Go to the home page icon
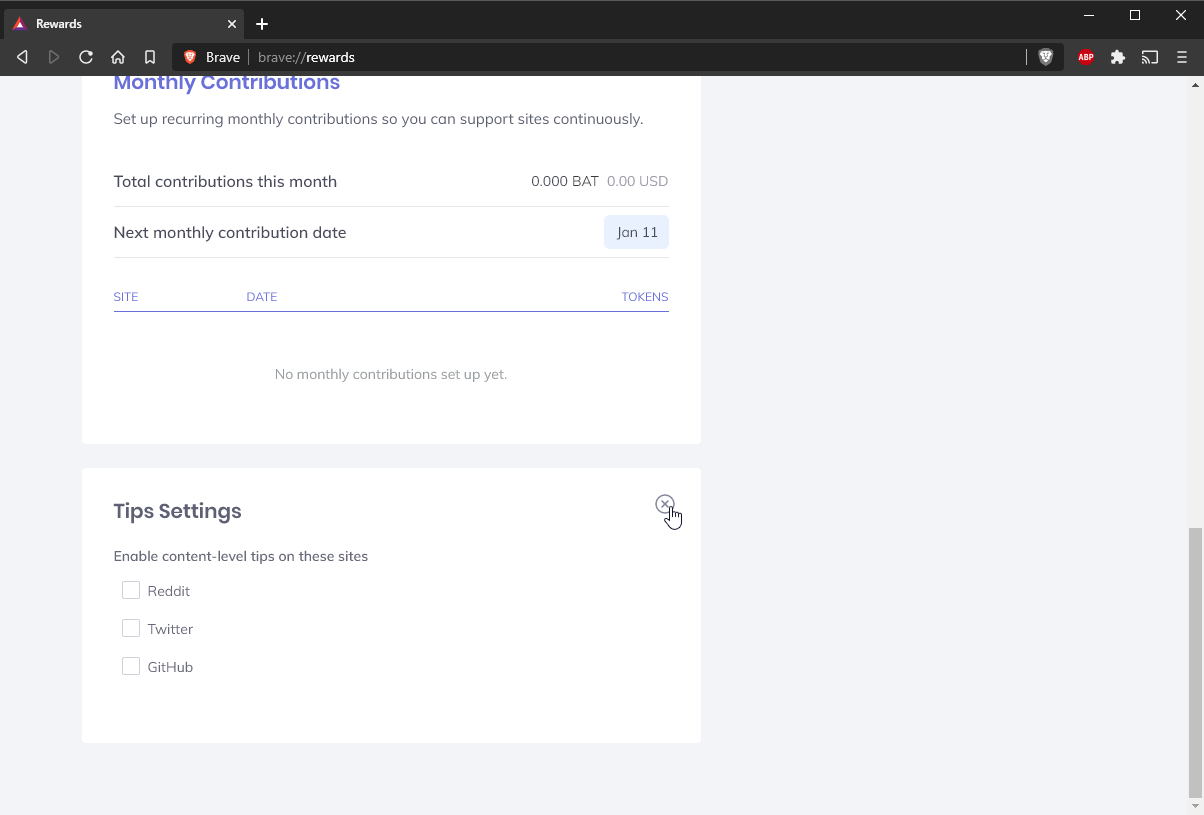 [x=118, y=57]
